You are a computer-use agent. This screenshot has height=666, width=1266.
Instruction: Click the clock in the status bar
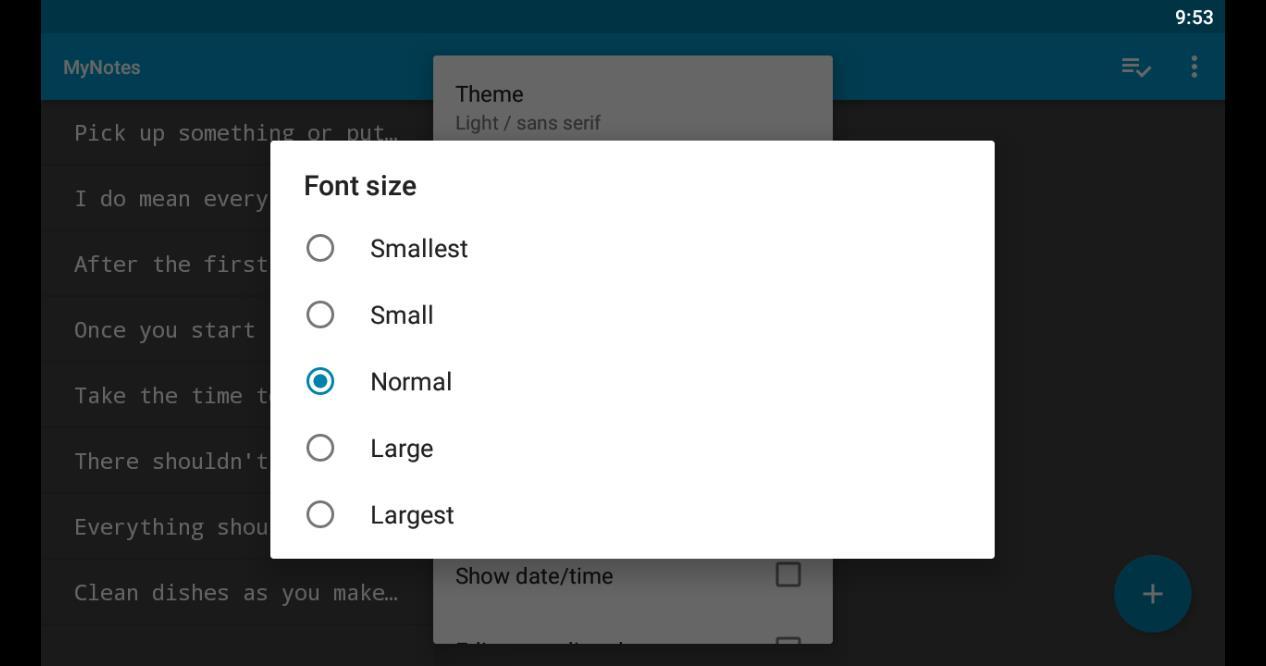(1193, 17)
